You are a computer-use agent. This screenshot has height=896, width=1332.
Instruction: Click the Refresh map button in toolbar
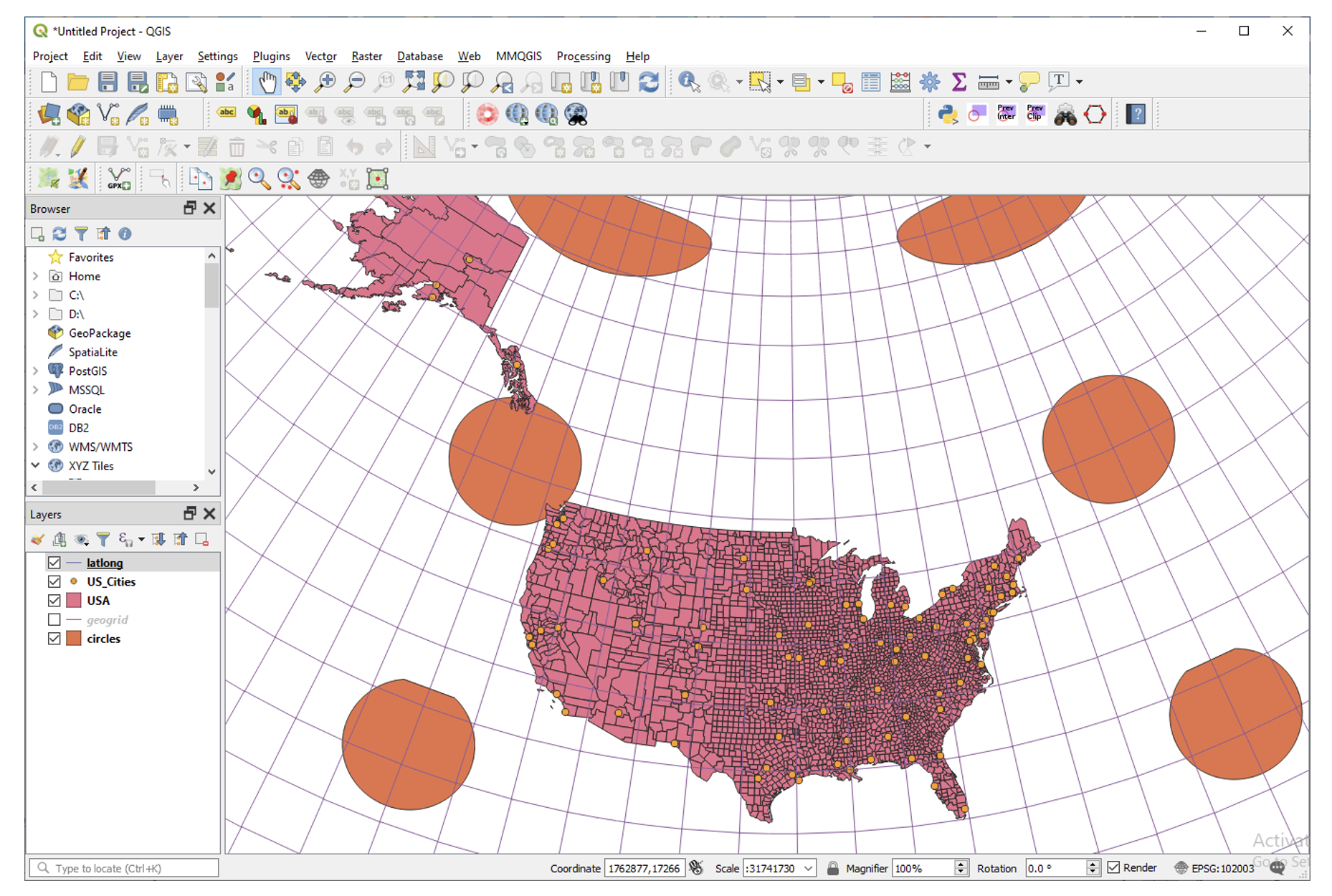[x=649, y=82]
